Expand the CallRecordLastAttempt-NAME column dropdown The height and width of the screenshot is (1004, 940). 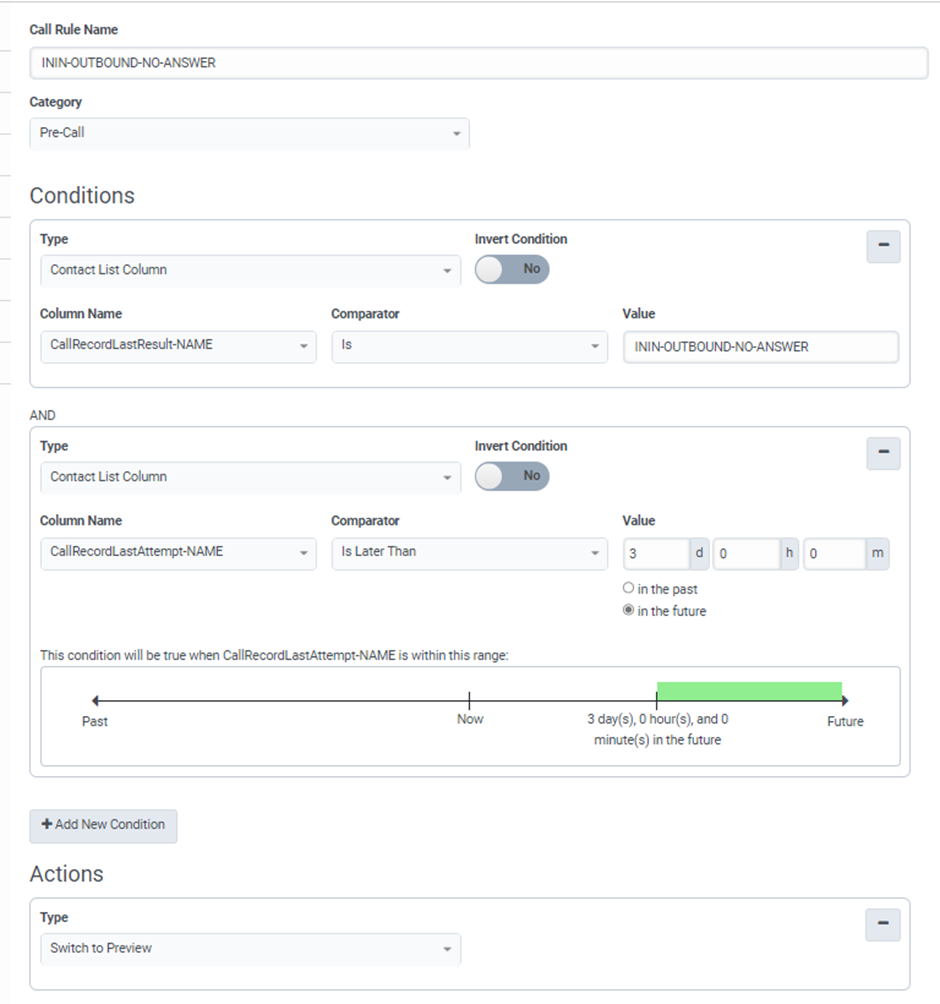[x=179, y=552]
